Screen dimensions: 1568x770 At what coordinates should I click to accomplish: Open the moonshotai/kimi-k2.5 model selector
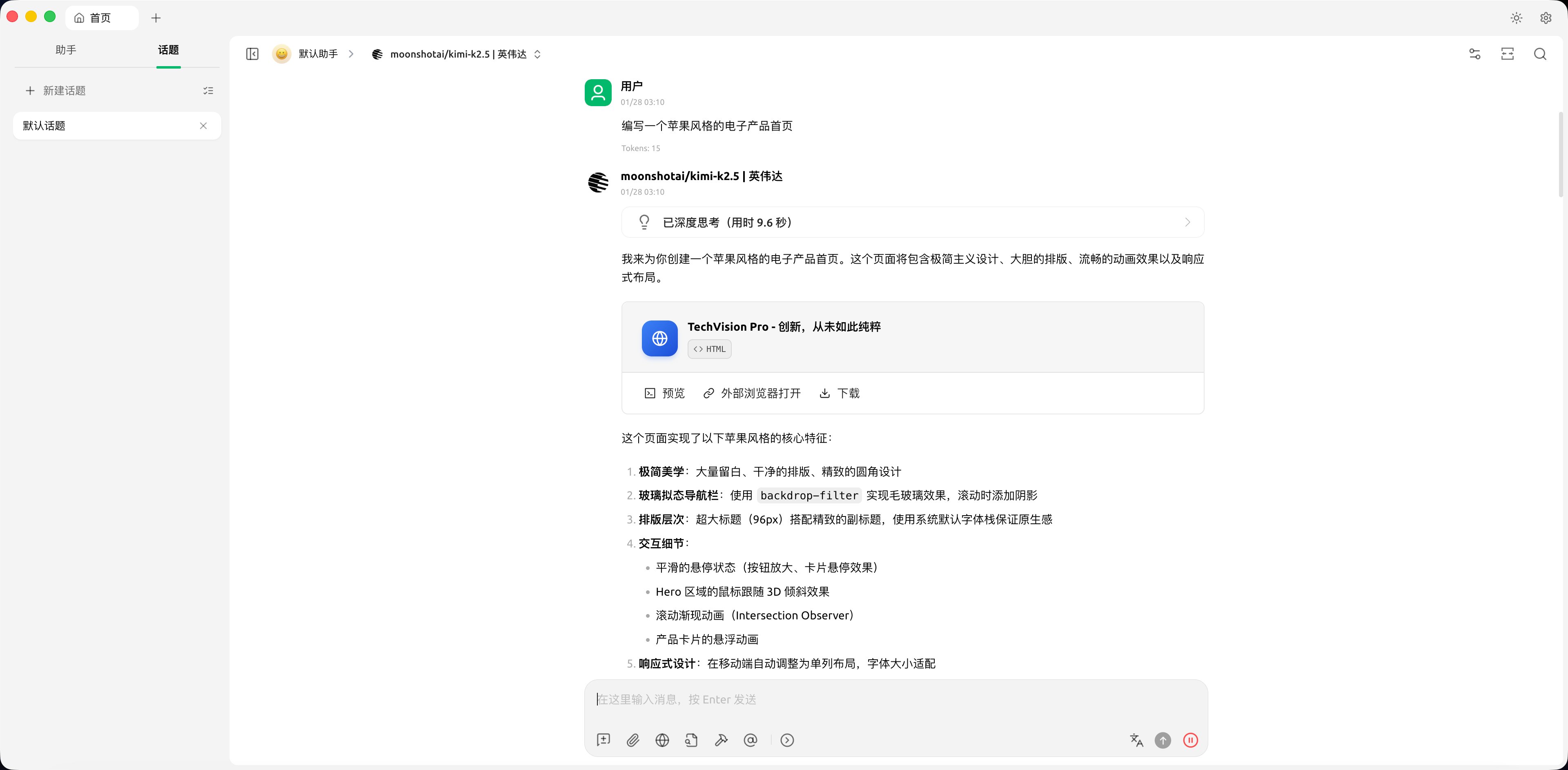pos(457,54)
